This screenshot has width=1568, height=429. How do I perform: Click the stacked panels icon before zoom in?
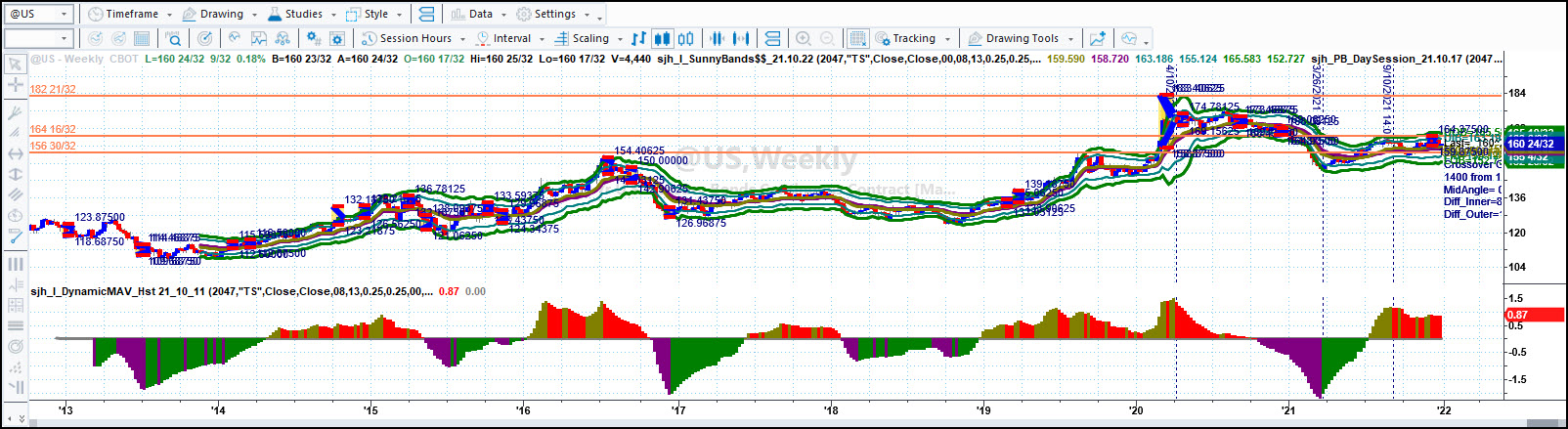[772, 38]
